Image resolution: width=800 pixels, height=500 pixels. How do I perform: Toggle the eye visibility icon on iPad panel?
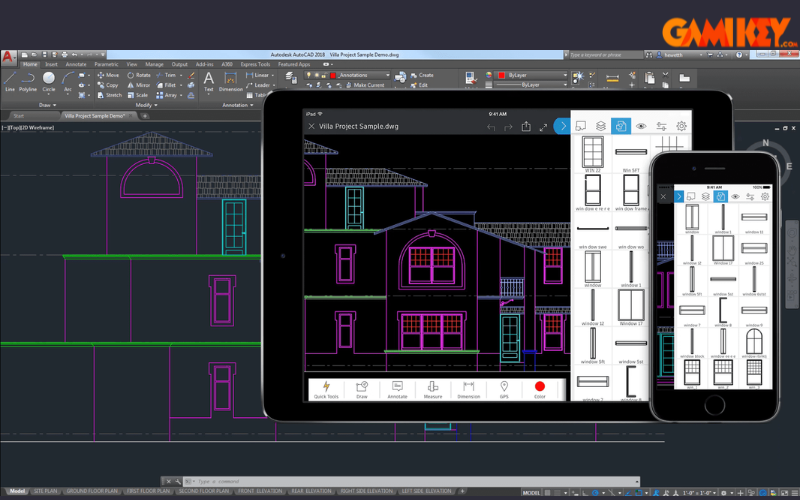[641, 126]
